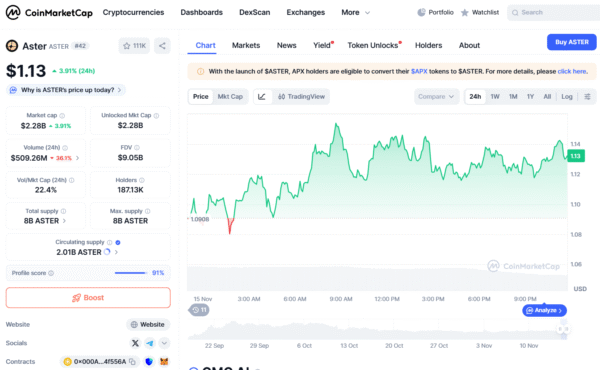
Task: Go to Dashboards menu
Action: coord(201,13)
